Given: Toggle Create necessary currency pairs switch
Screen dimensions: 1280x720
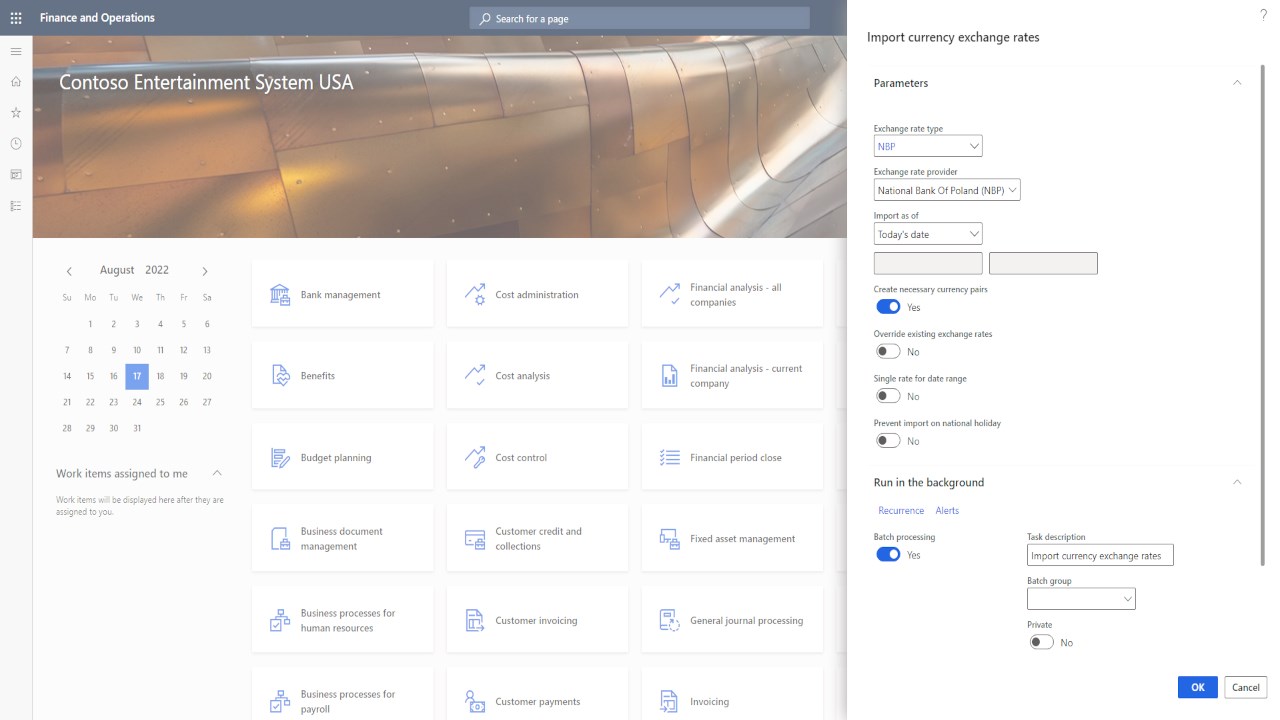Looking at the screenshot, I should coord(888,307).
